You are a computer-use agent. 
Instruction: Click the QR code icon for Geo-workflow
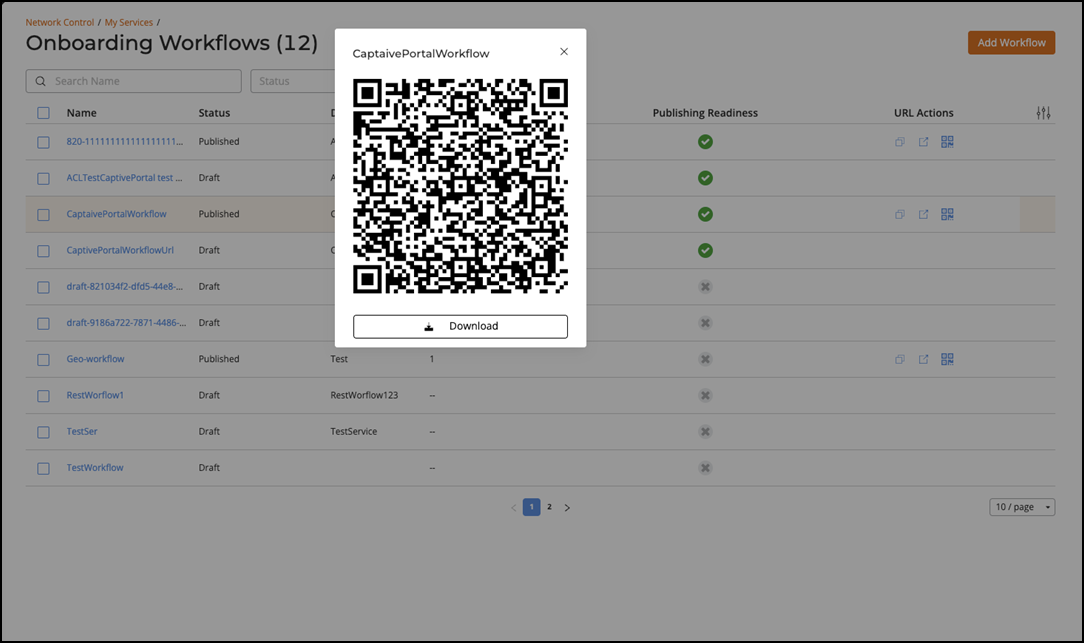click(x=947, y=359)
